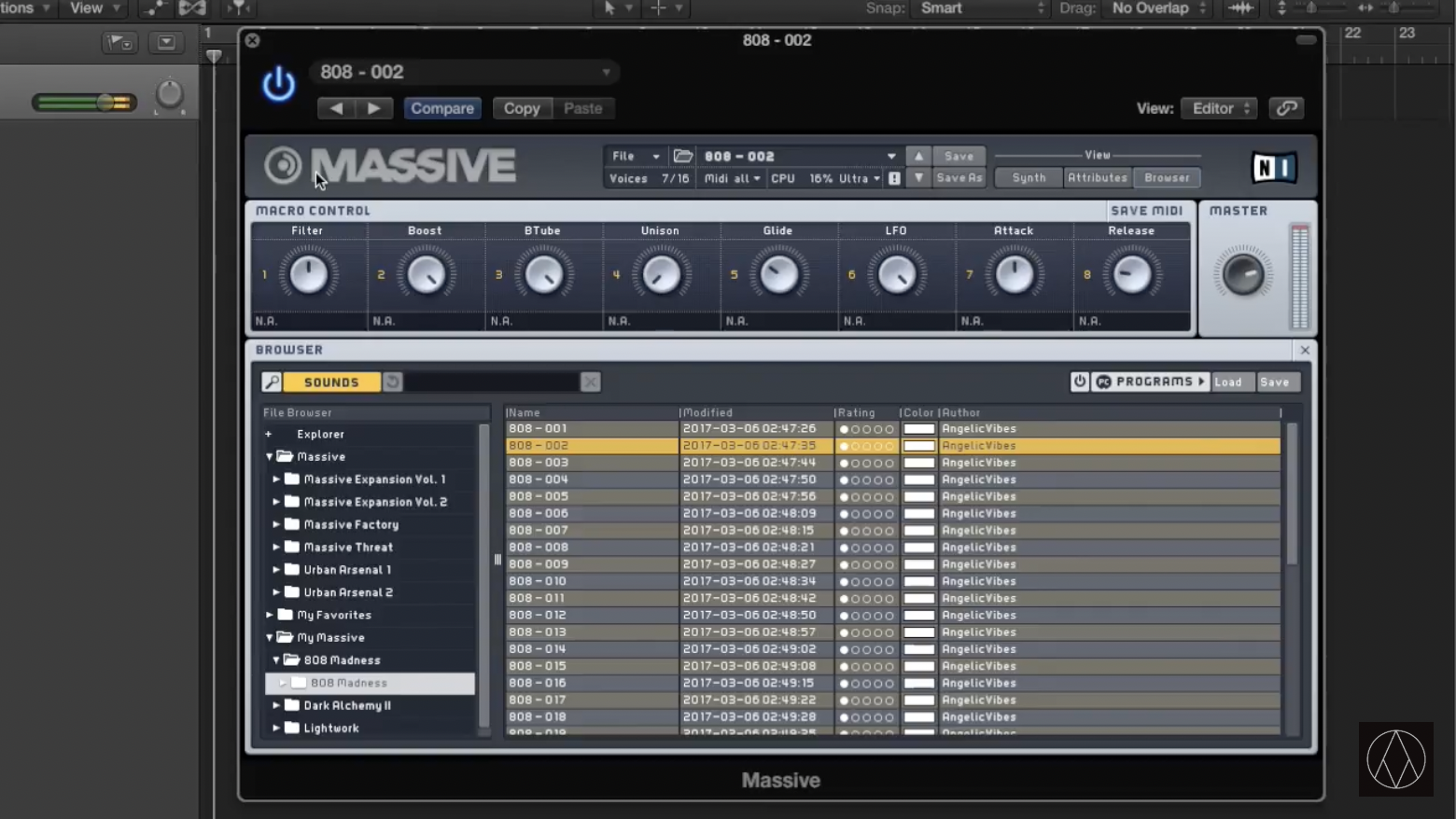
Task: Enable the Compare button
Action: tap(442, 108)
